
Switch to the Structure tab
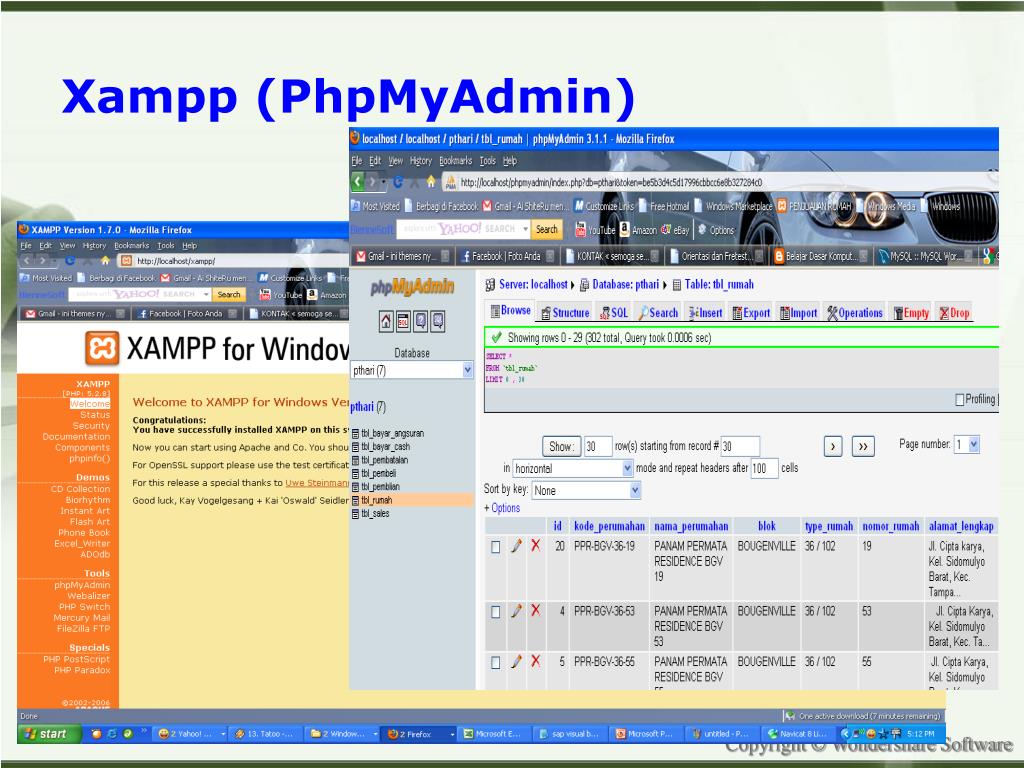coord(566,313)
